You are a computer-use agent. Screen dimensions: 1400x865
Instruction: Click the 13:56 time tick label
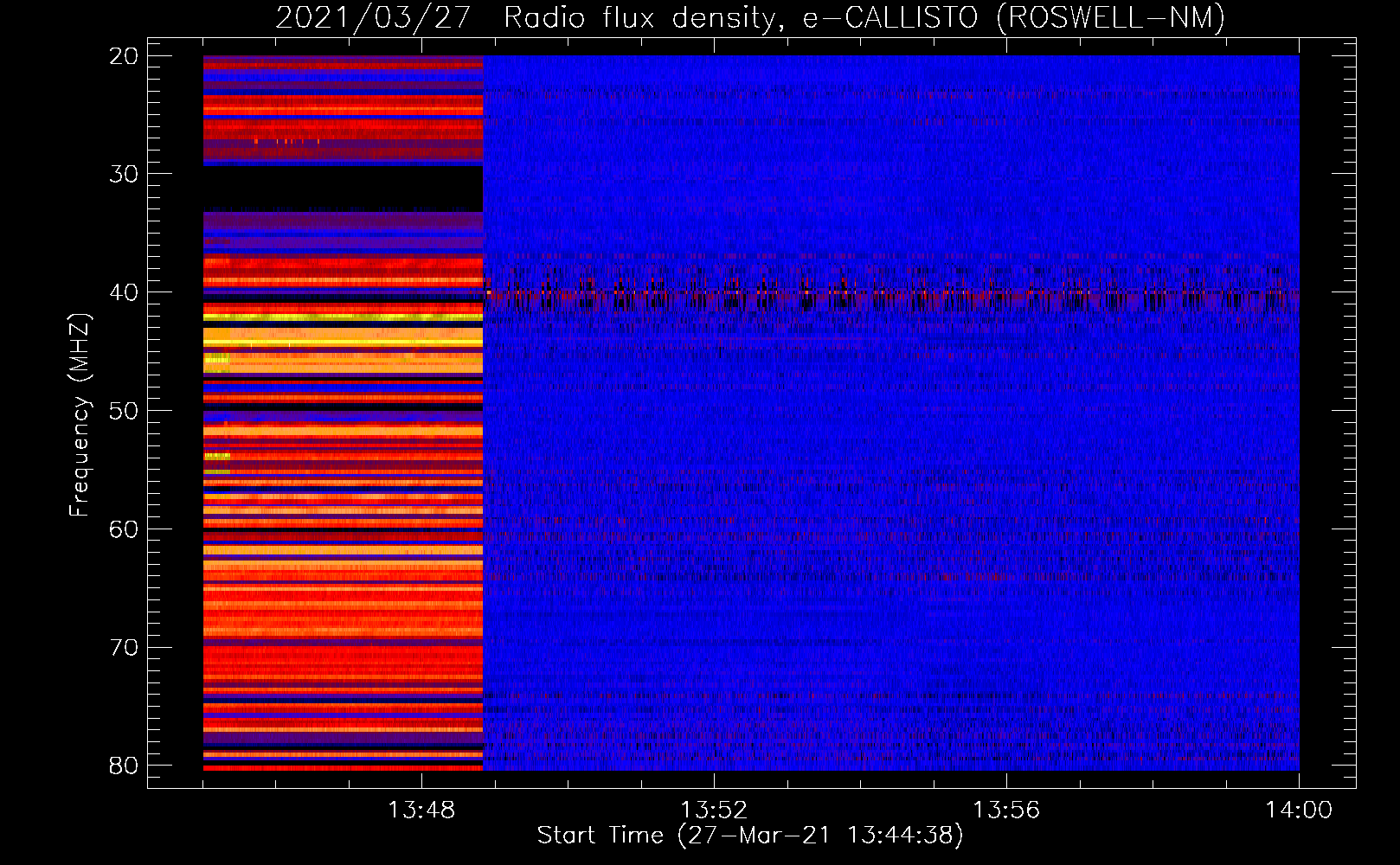tap(1006, 811)
